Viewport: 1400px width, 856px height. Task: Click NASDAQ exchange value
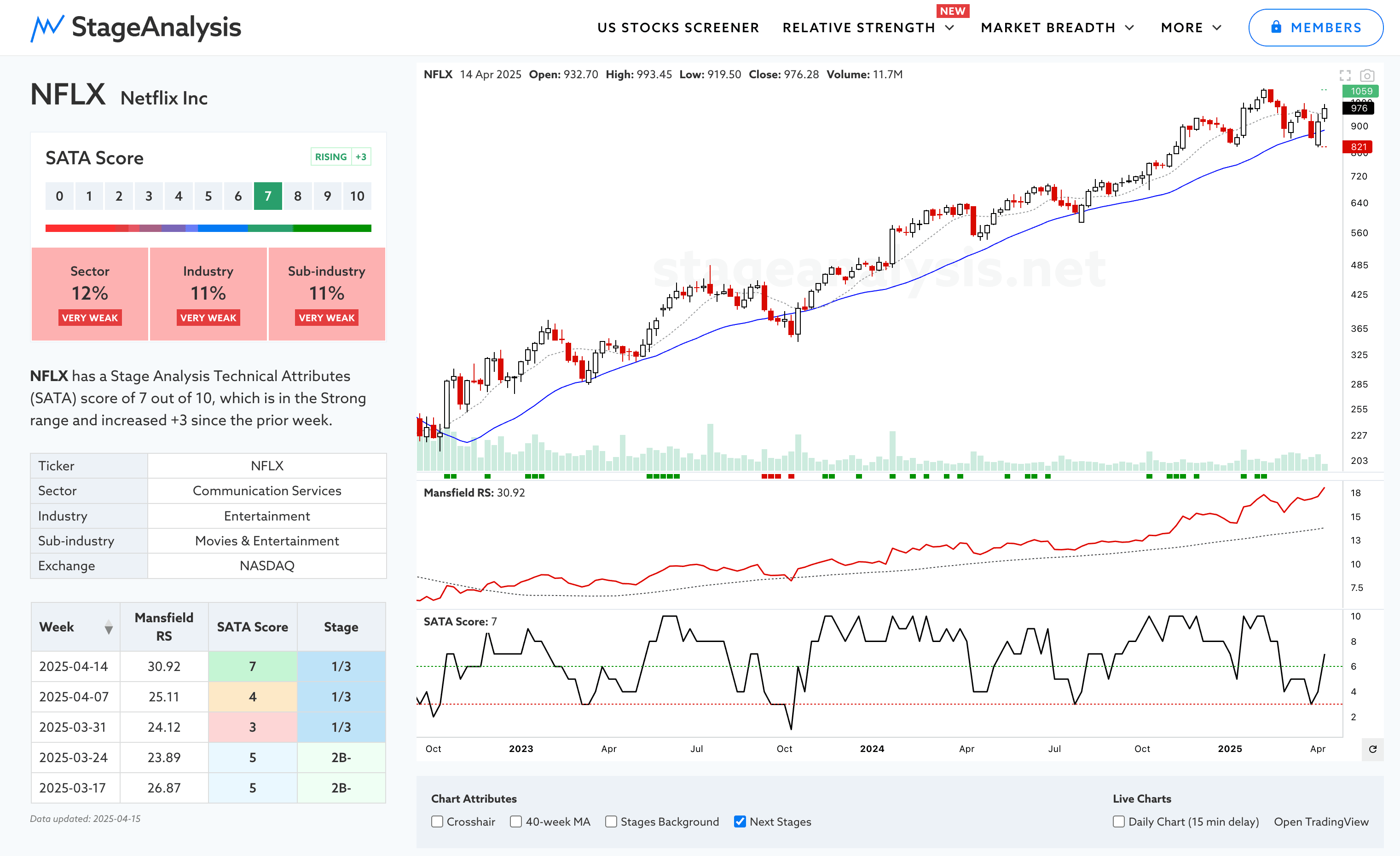(267, 566)
